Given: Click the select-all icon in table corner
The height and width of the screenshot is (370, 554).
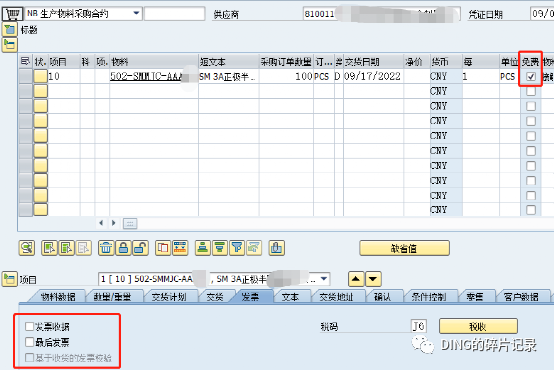Looking at the screenshot, I should coord(25,61).
